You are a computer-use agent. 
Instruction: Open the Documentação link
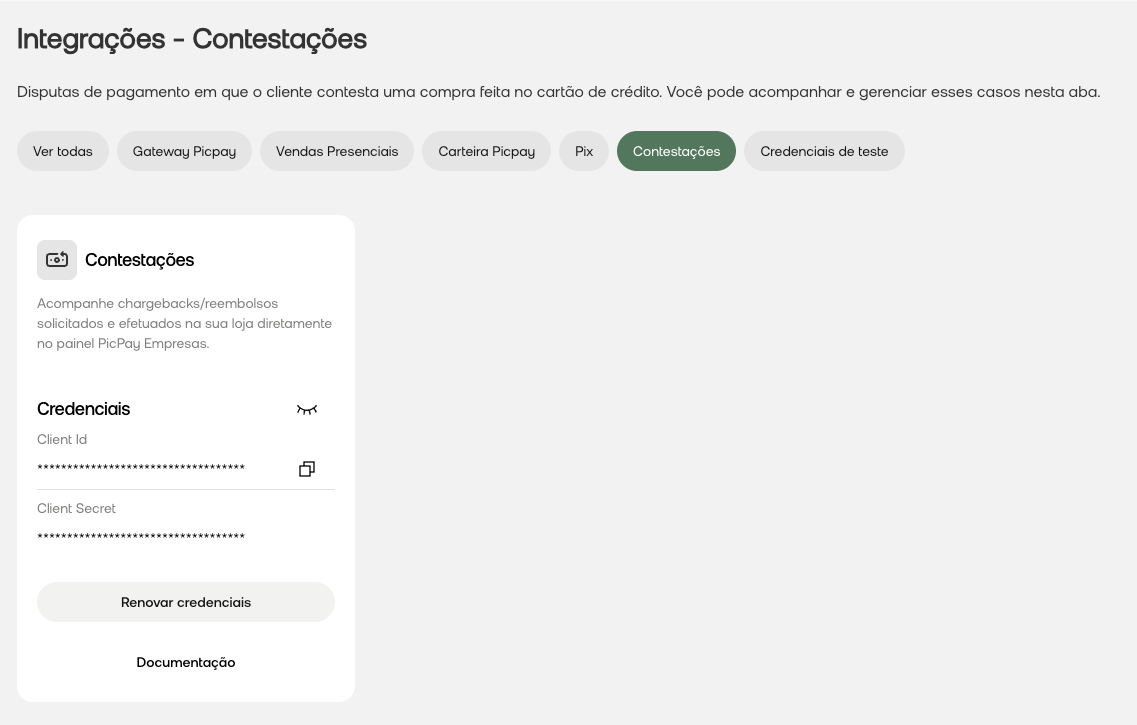coord(185,662)
